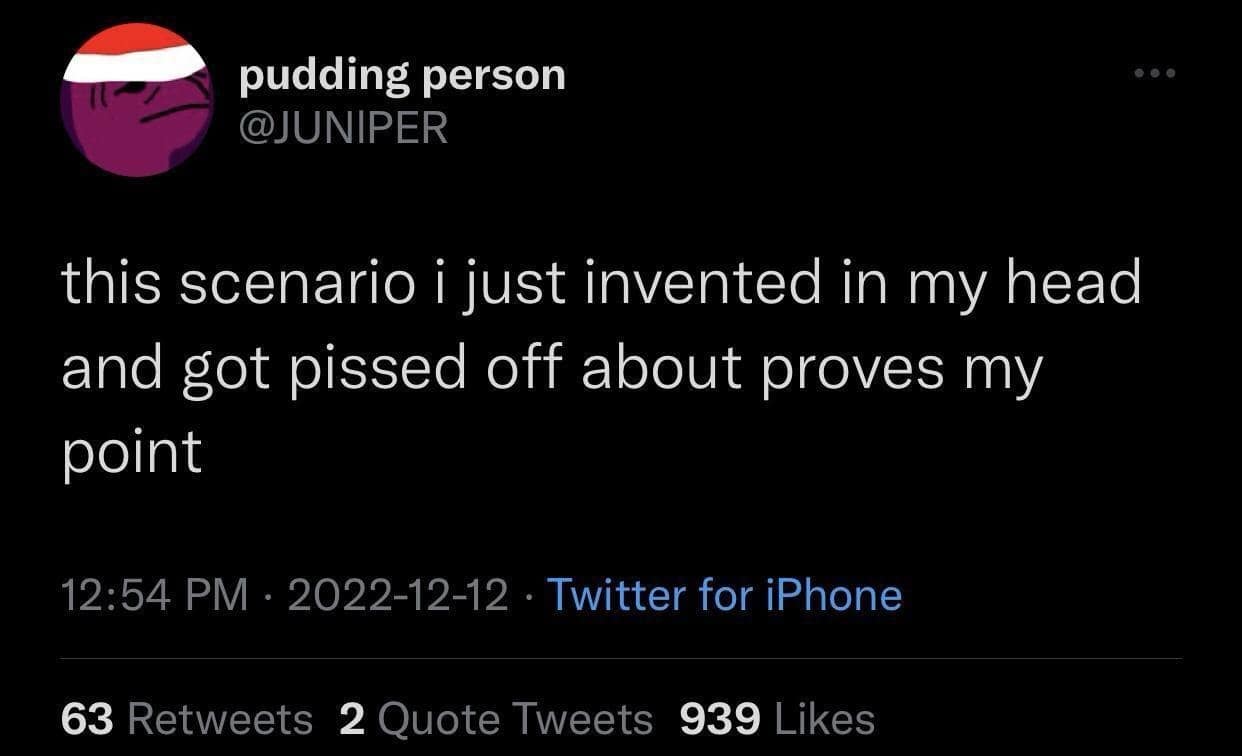The width and height of the screenshot is (1242, 756).
Task: Open the three-dot more options menu
Action: 1157,73
